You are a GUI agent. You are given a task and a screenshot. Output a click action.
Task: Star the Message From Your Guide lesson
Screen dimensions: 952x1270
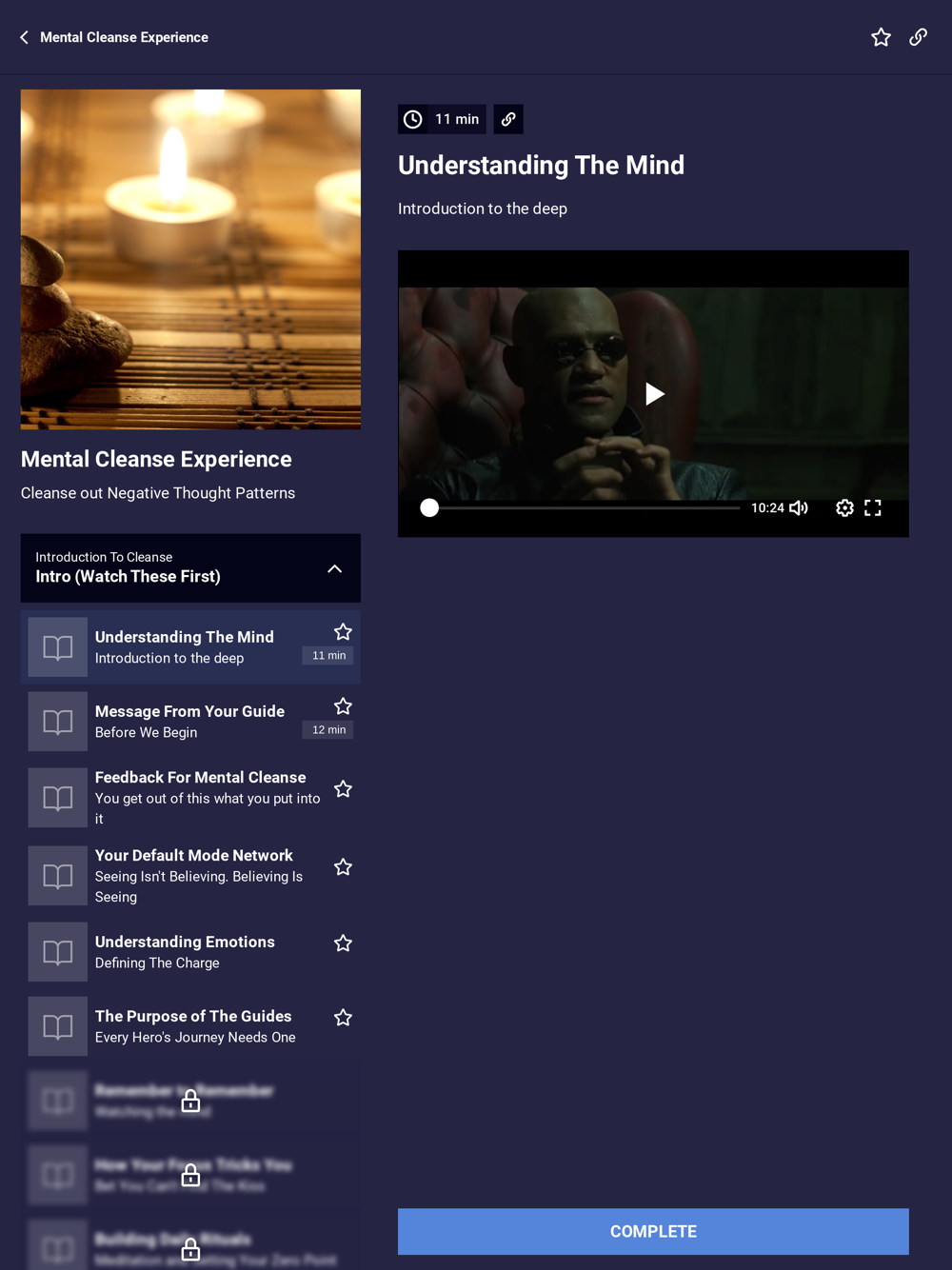(344, 706)
